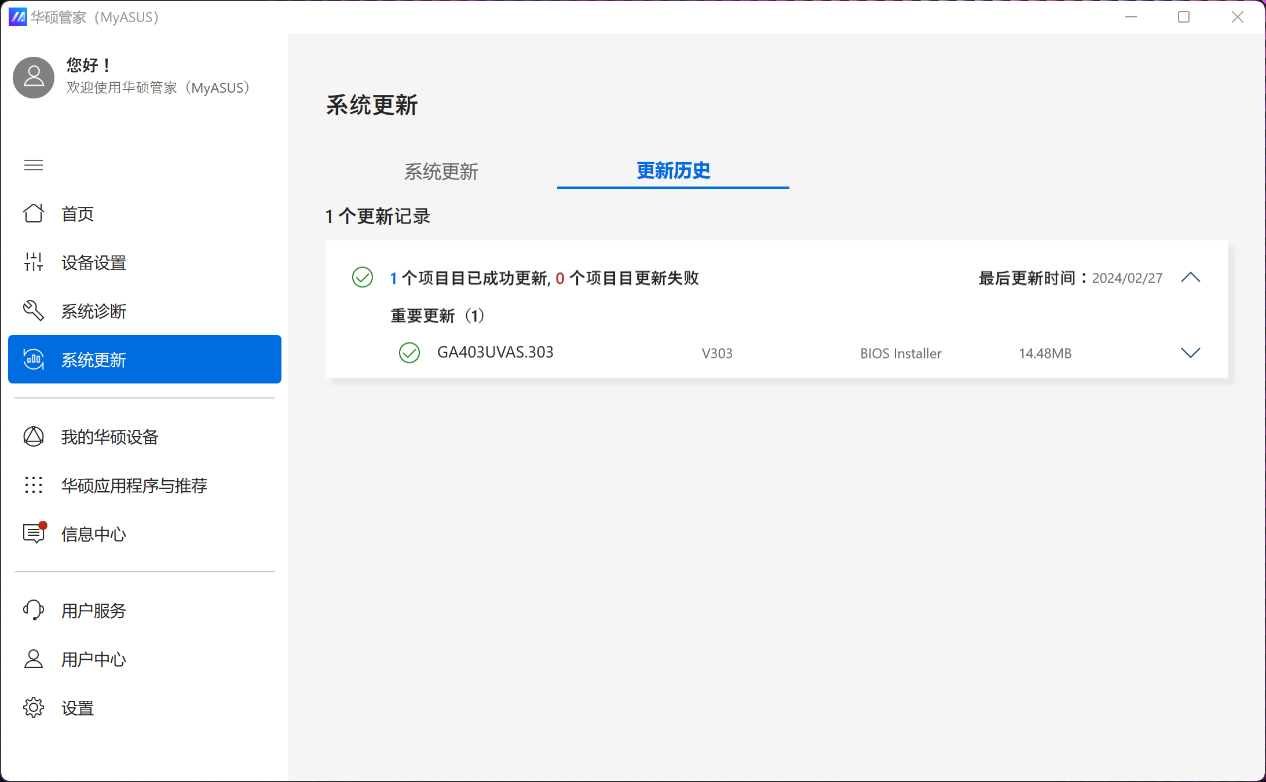Click the My ASUS devices icon
1266x782 pixels.
(33, 437)
